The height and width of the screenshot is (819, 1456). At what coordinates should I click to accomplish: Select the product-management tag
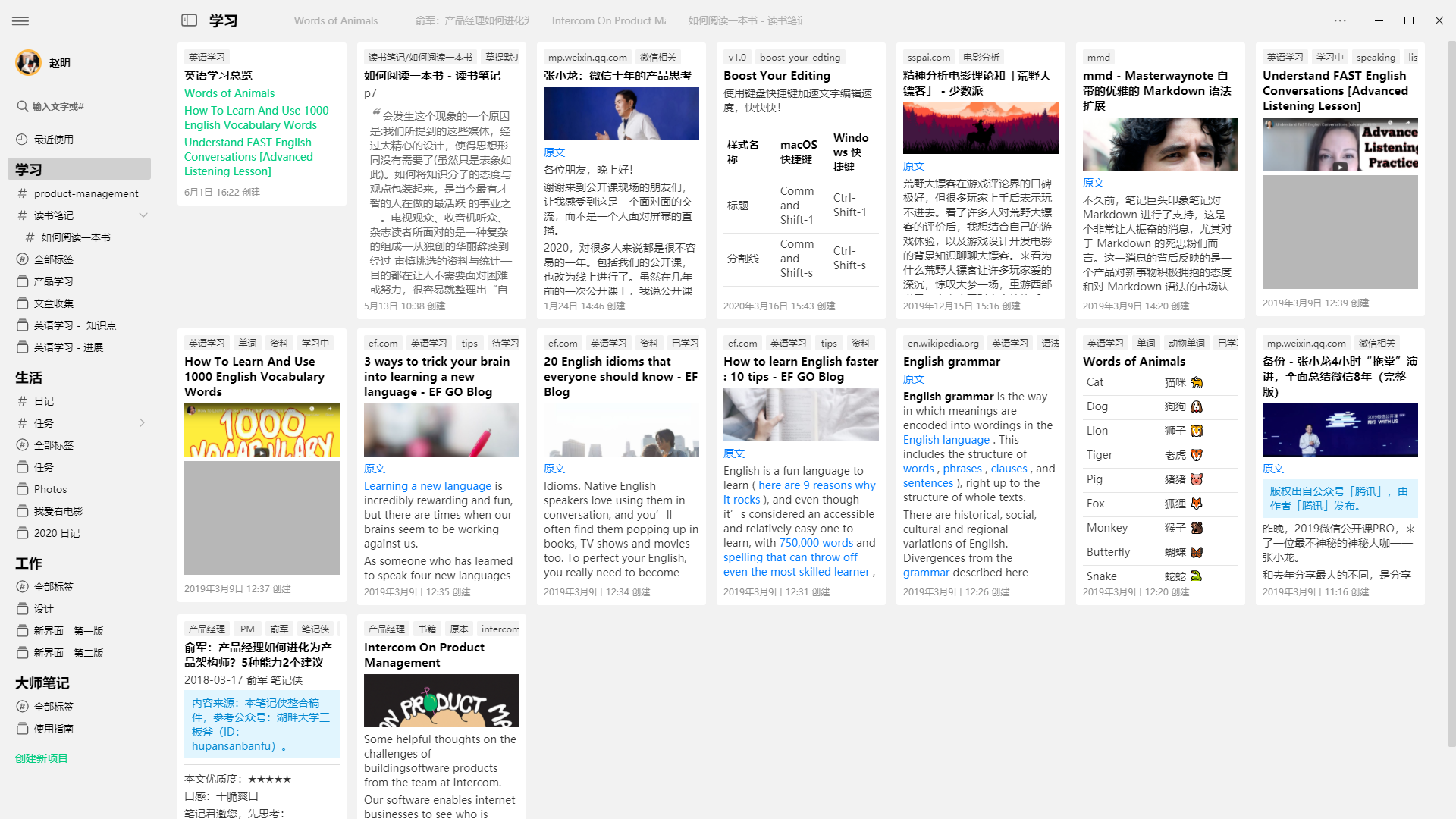tap(86, 193)
